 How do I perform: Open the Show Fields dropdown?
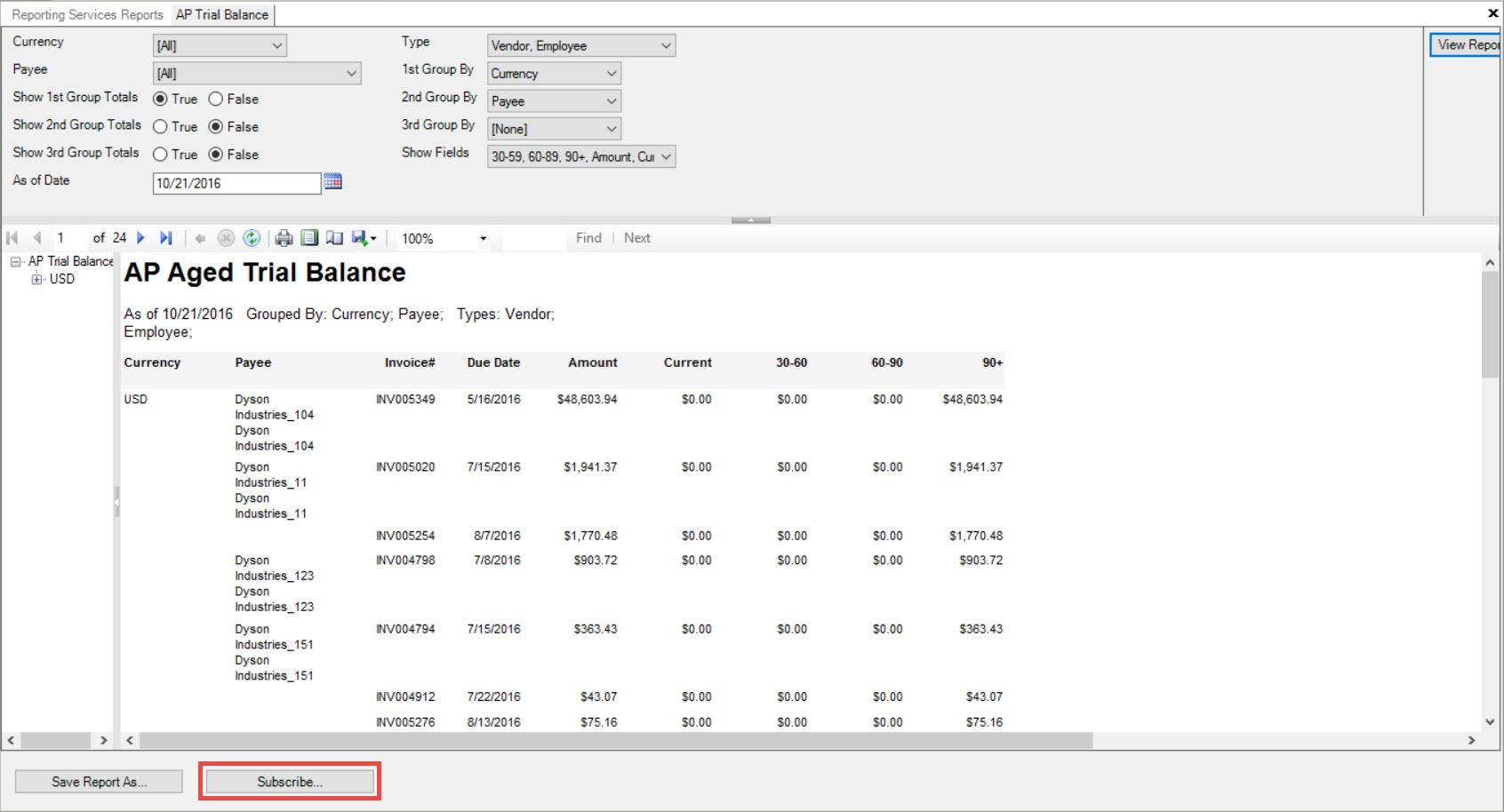pos(581,156)
